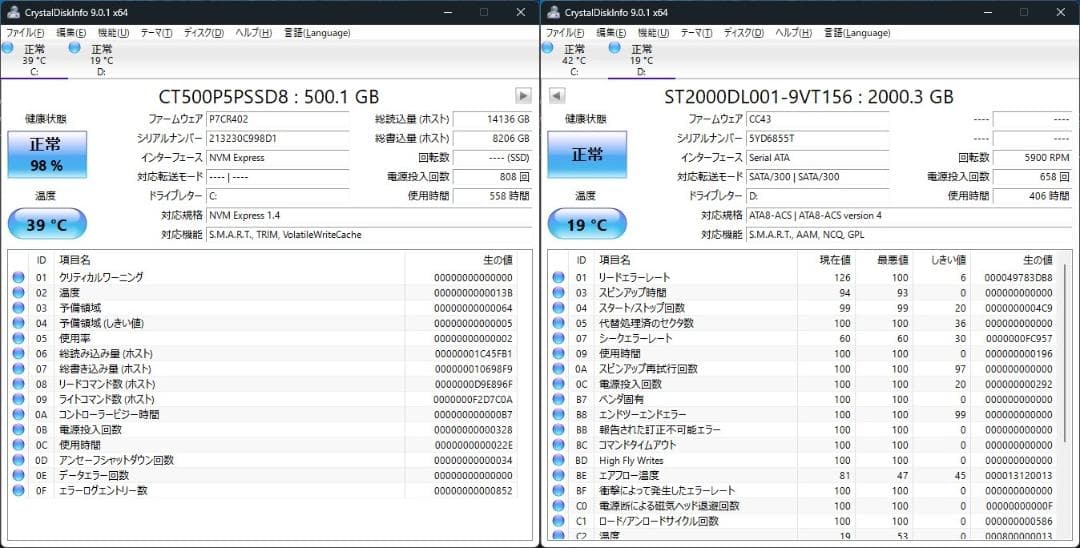The width and height of the screenshot is (1080, 548).
Task: Open ヘルプ menu in left window
Action: [254, 32]
